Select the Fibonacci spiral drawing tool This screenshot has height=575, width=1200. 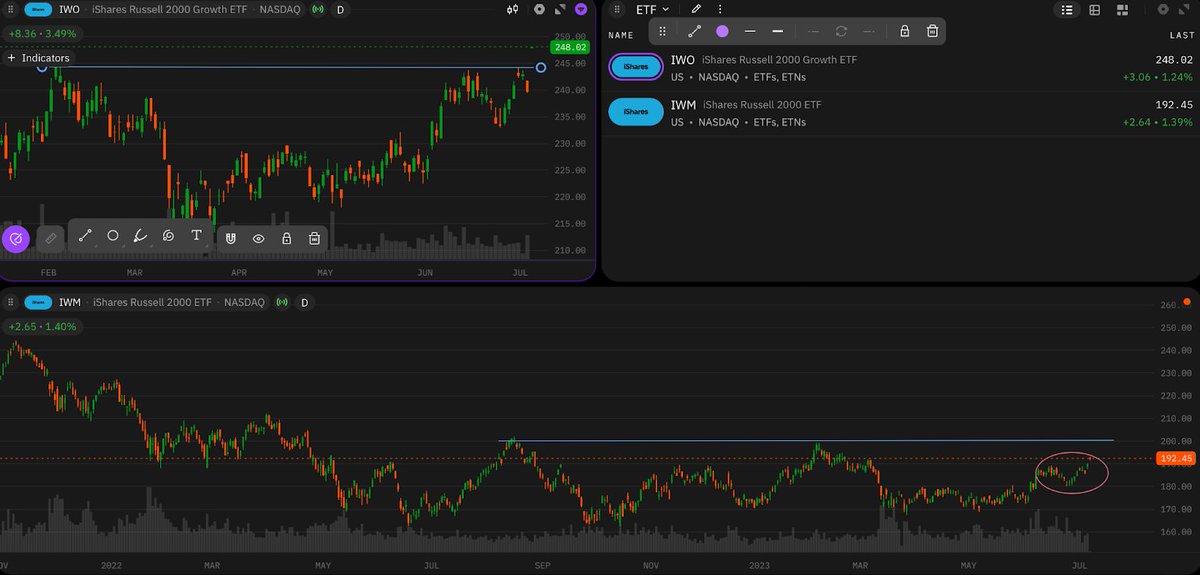(x=168, y=237)
